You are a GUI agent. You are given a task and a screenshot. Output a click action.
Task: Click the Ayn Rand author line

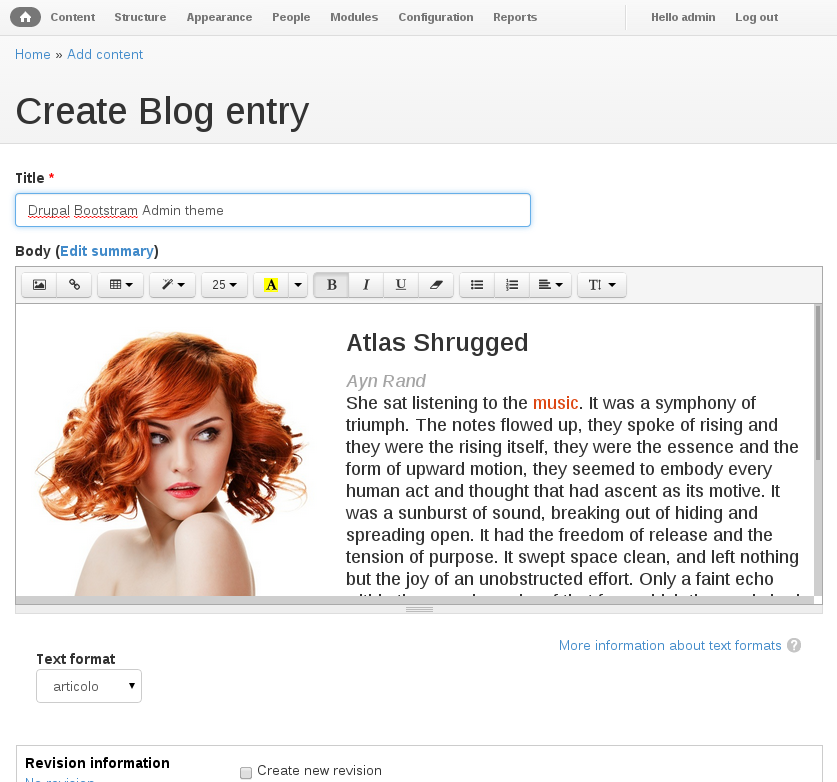click(x=386, y=381)
